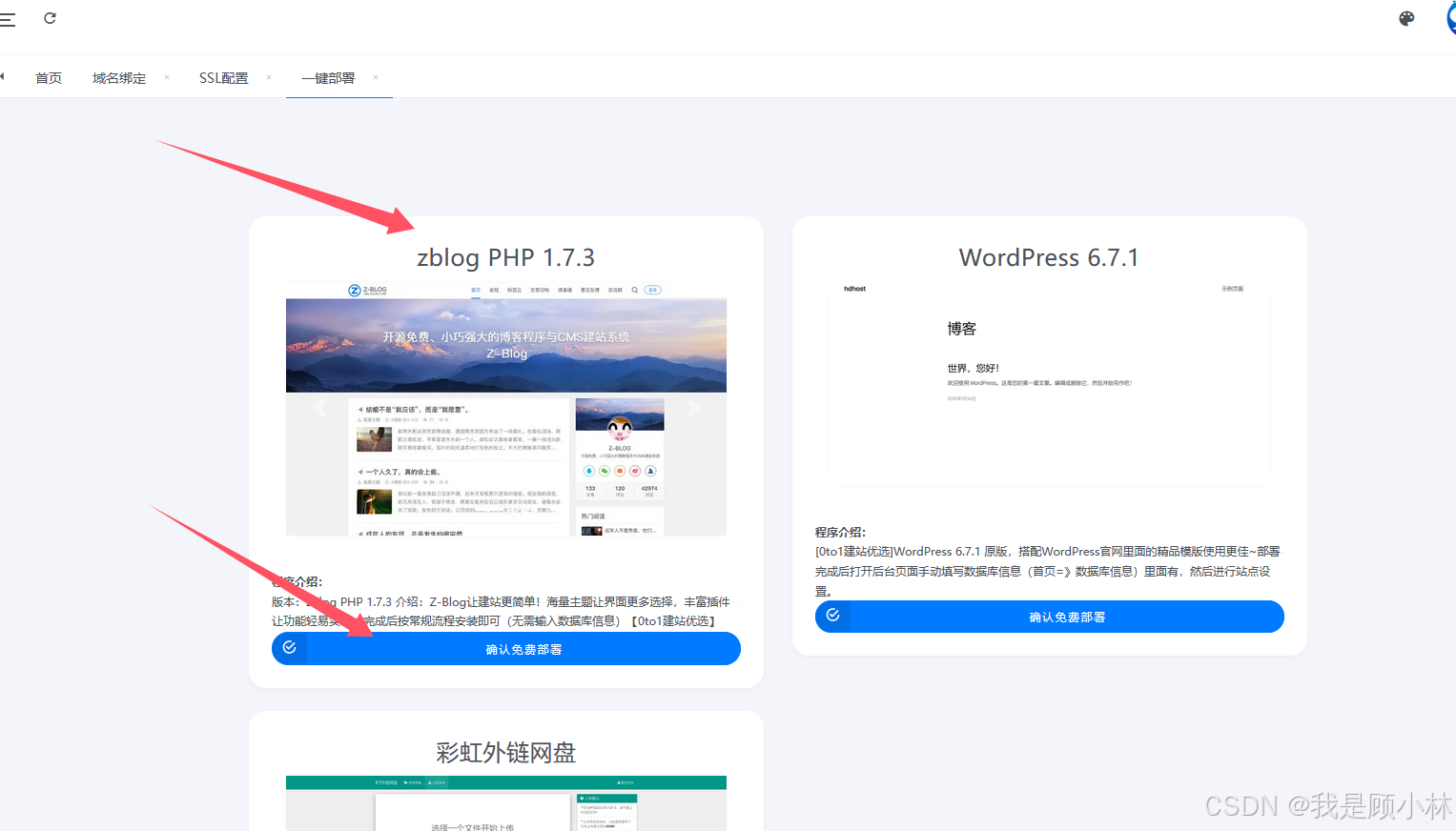Click check icon on WordPress deploy button
Screen dimensions: 1456x831
(833, 616)
